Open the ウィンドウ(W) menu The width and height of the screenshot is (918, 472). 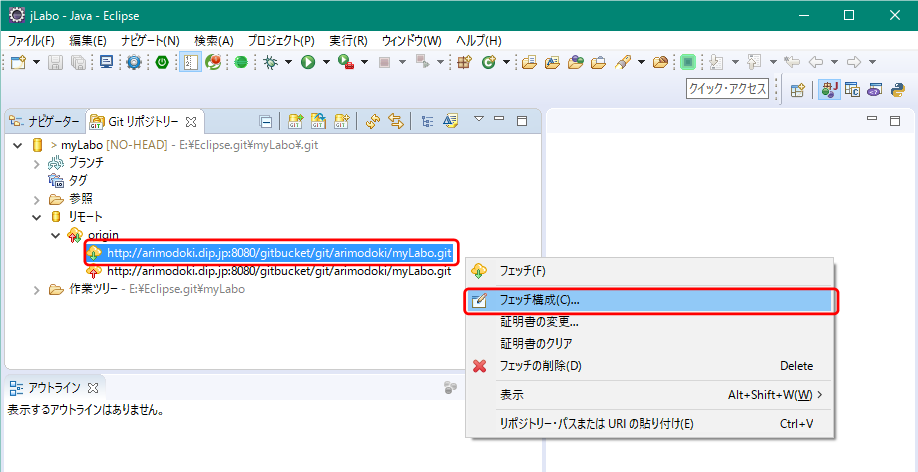coord(412,41)
